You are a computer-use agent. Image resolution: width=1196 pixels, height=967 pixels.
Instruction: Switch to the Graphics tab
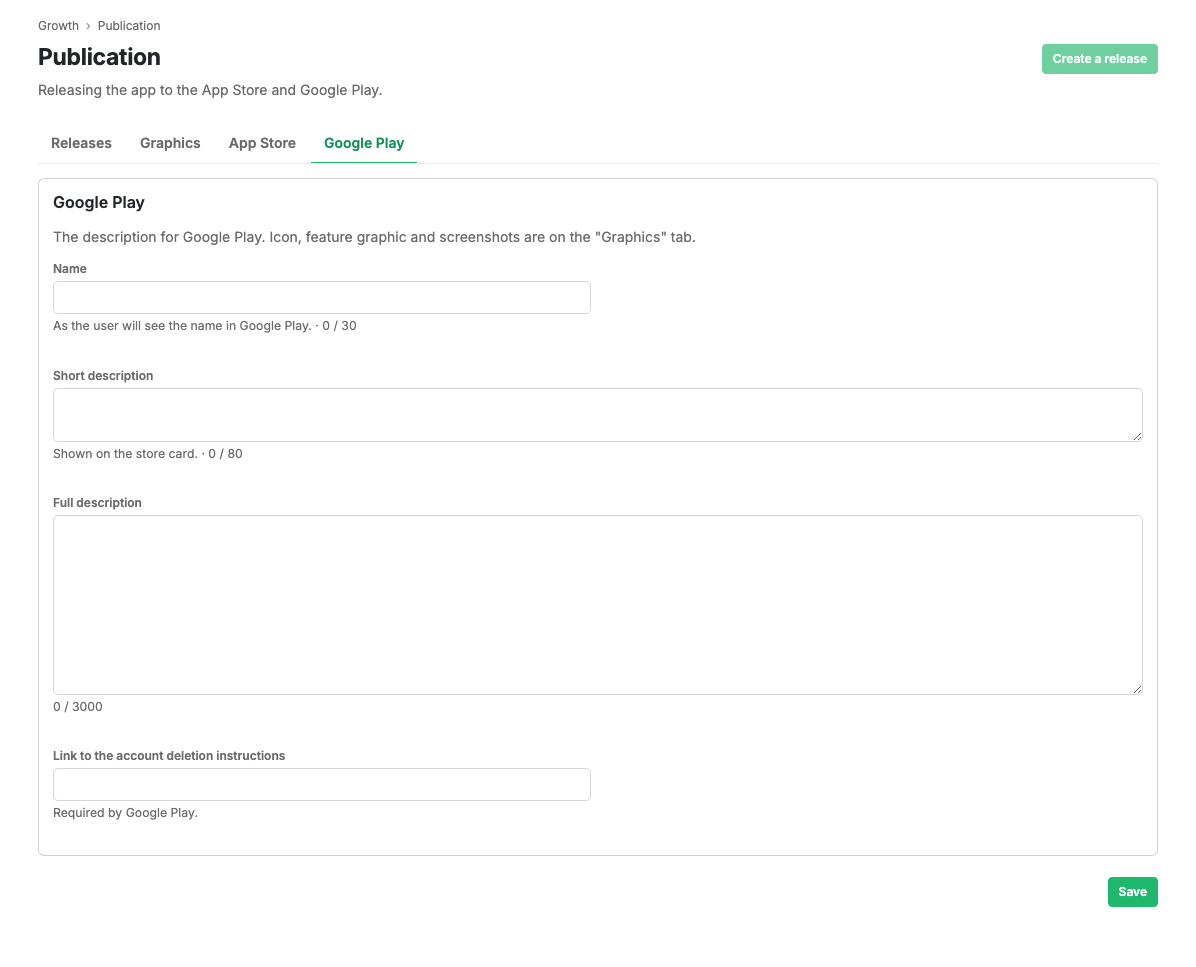click(170, 143)
